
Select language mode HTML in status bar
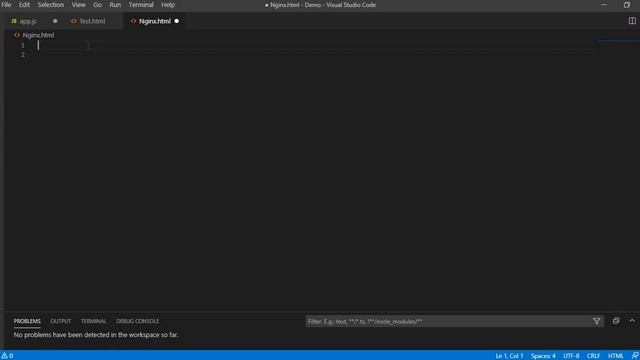tap(616, 356)
